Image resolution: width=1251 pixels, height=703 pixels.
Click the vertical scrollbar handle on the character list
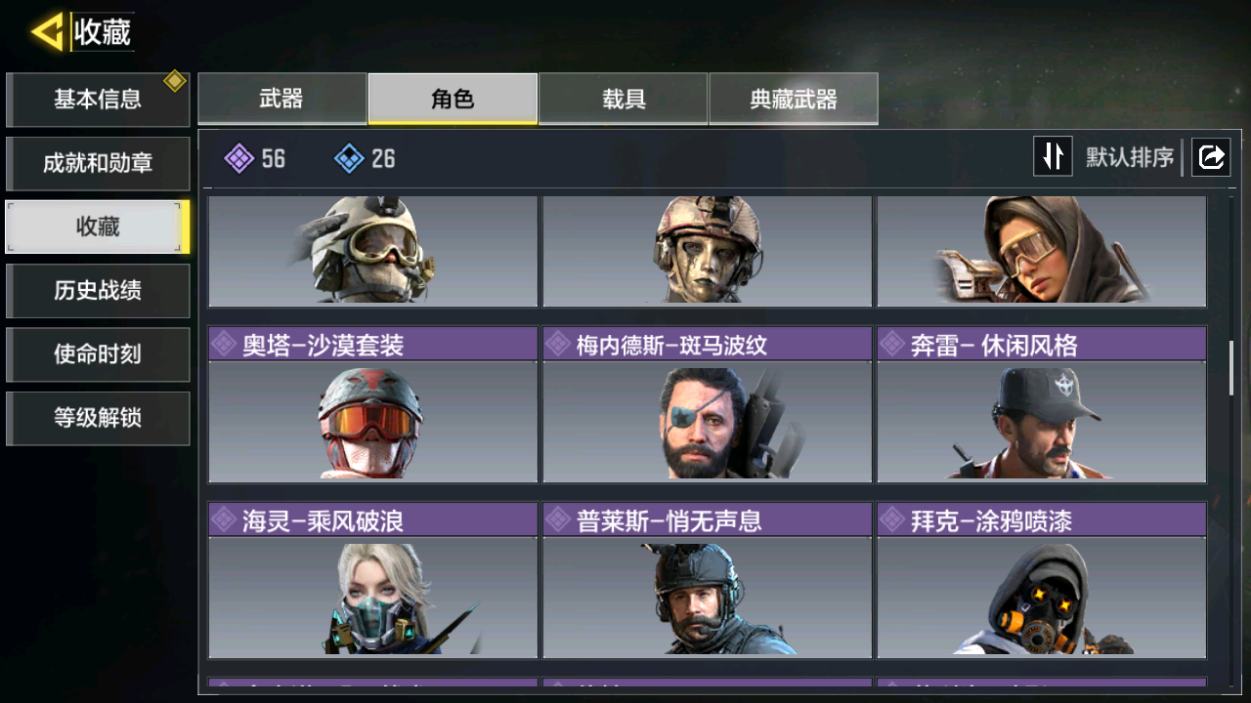[x=1231, y=367]
